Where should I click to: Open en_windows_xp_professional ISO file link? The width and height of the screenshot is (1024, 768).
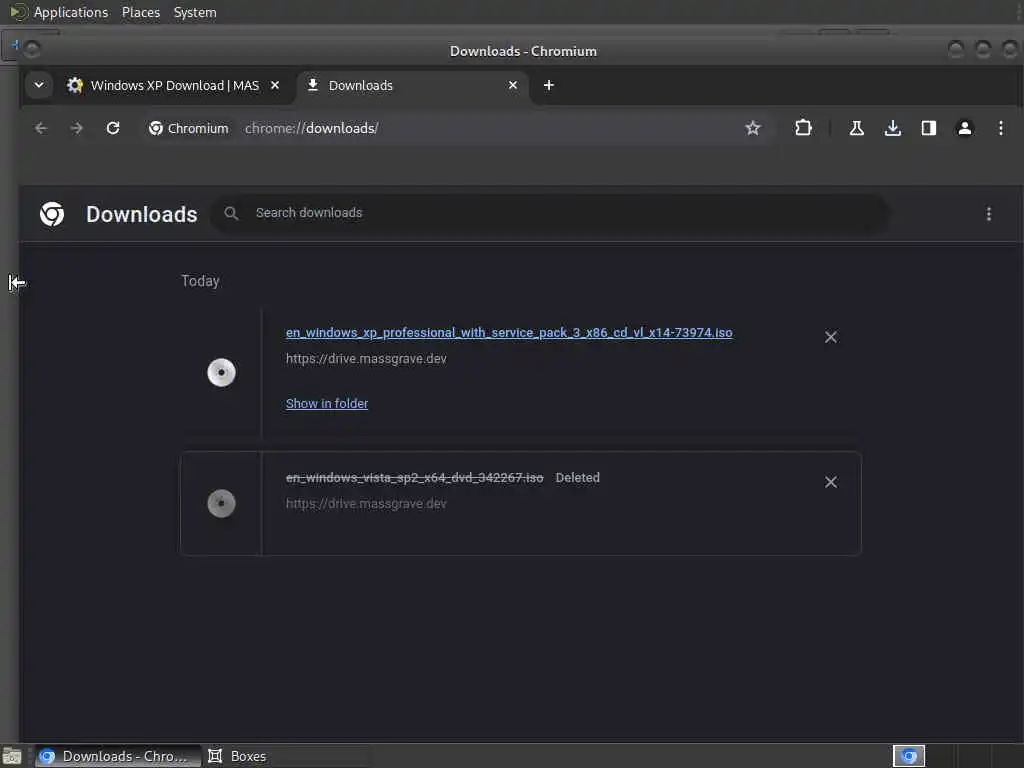(x=509, y=332)
